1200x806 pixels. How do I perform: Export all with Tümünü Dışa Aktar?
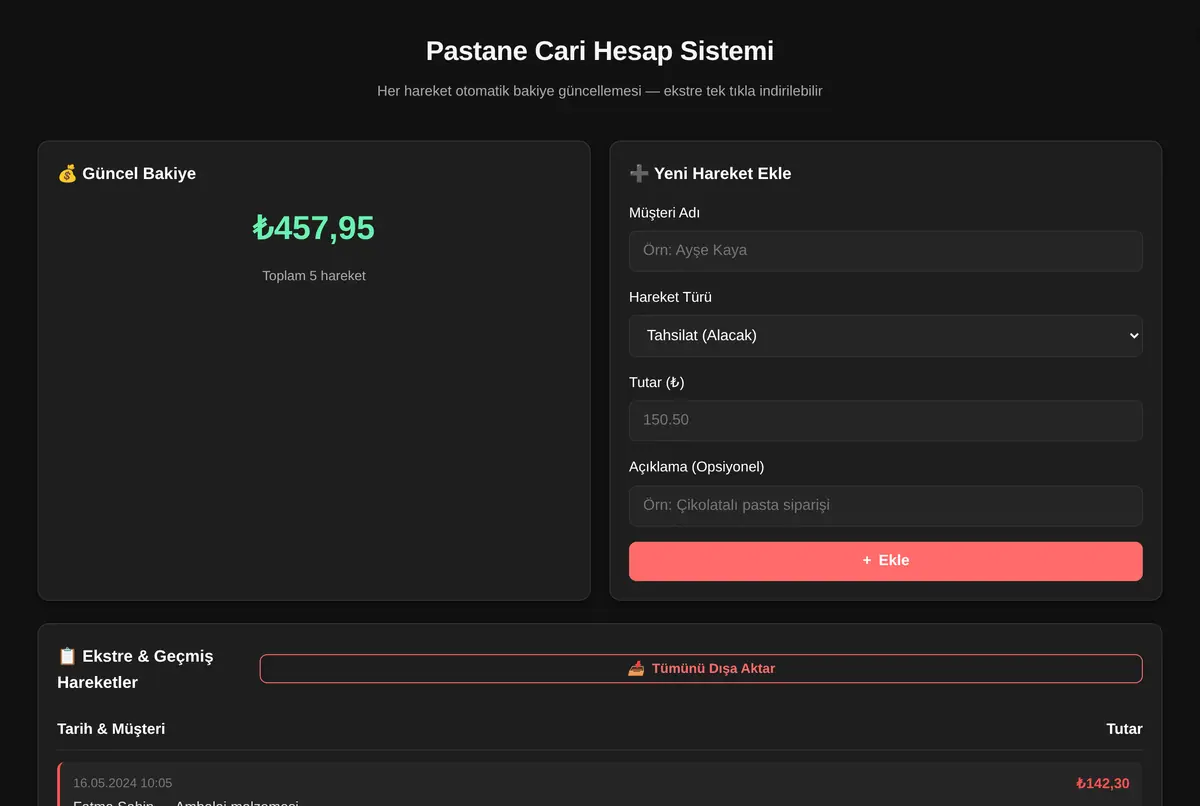click(701, 669)
